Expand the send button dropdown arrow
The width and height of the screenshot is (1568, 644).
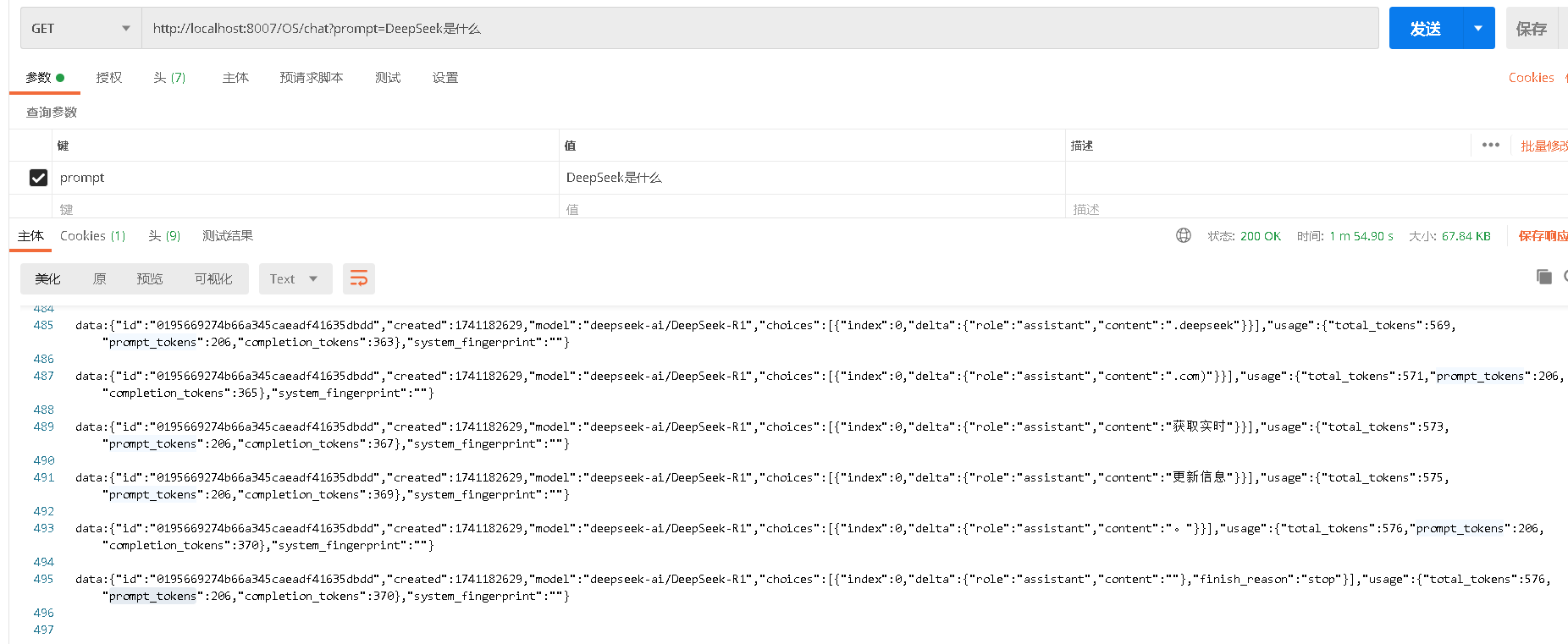click(x=1478, y=29)
